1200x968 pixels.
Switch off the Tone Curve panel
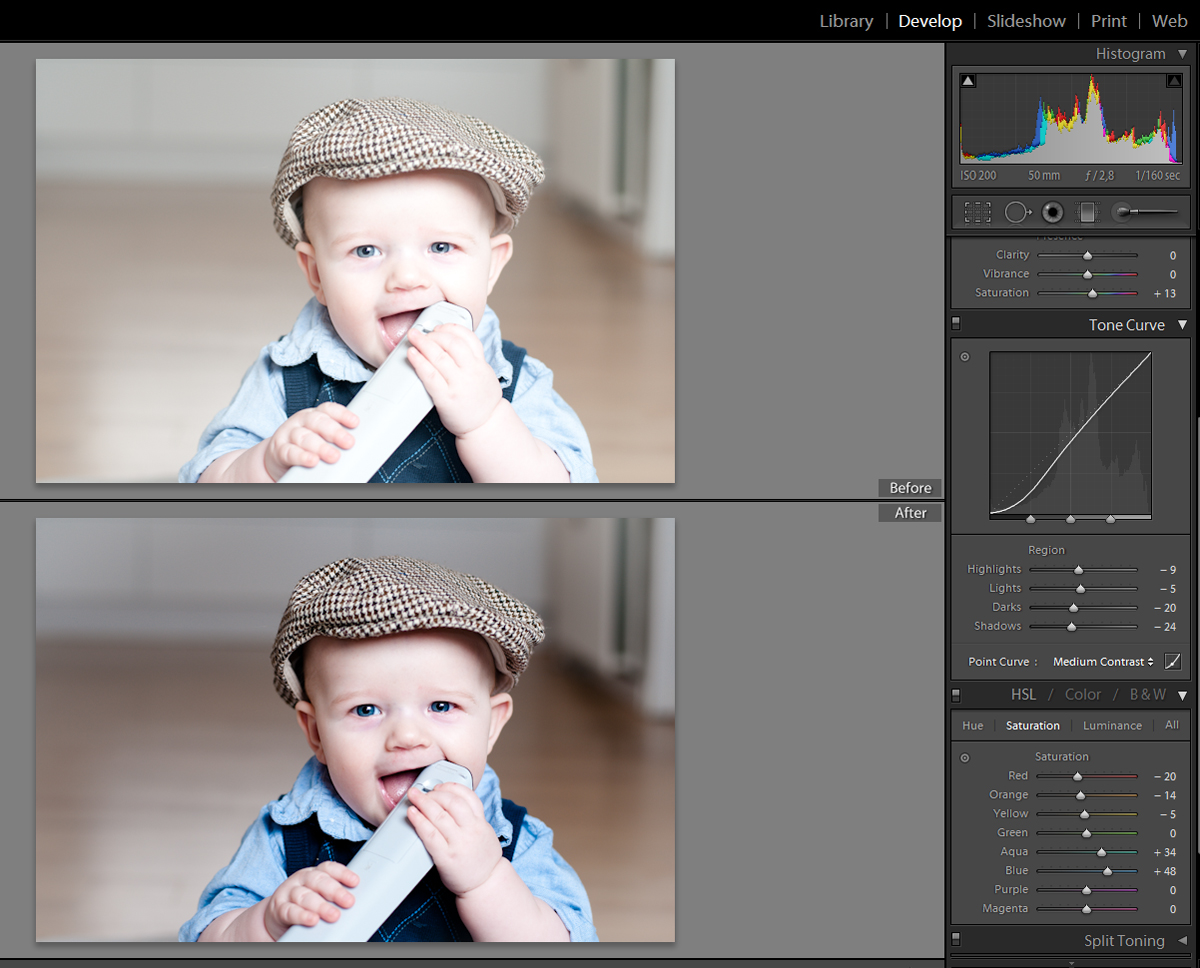[x=956, y=324]
